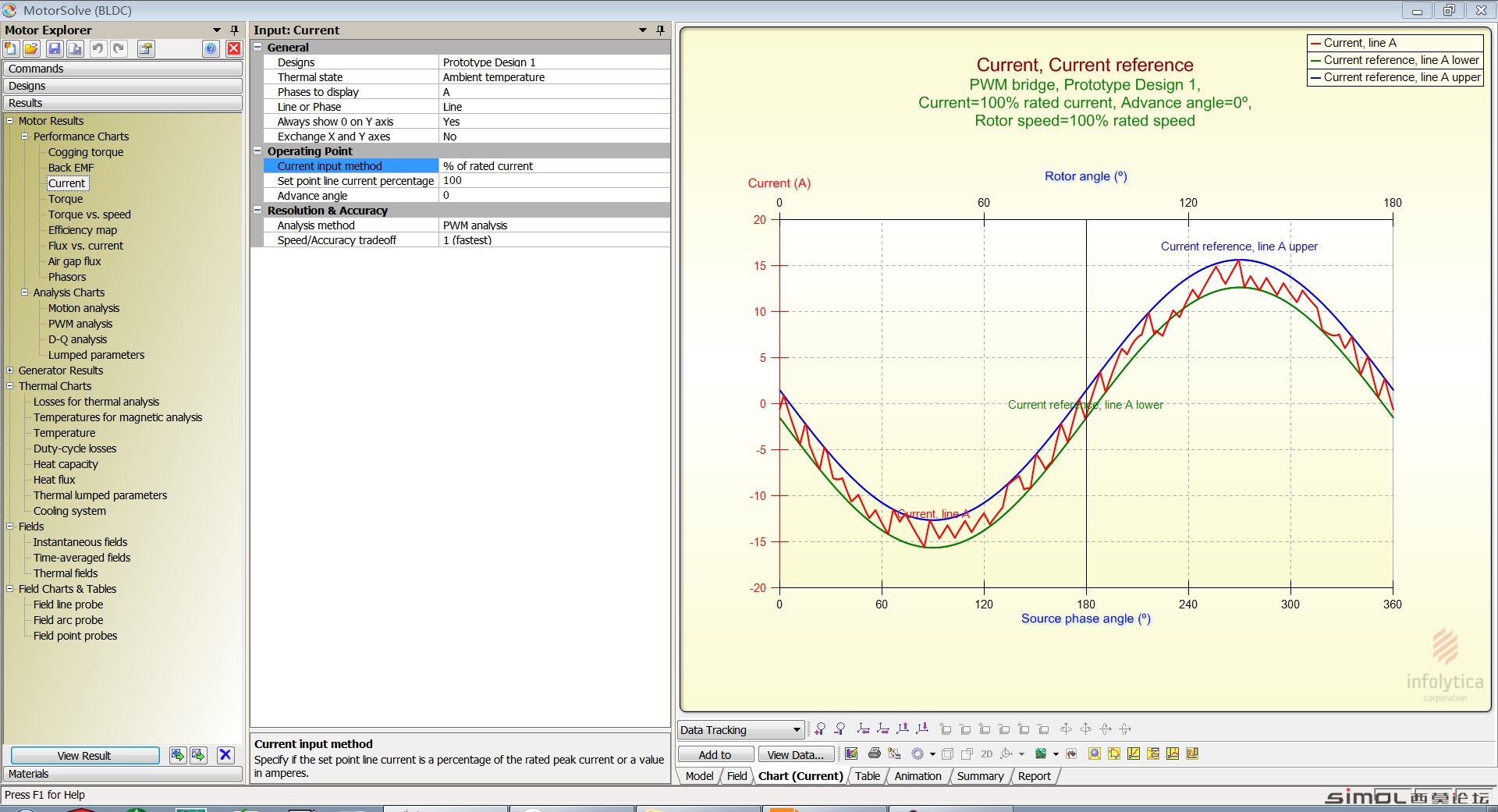The height and width of the screenshot is (812, 1498).
Task: Click the copy-to-clipboard icon next to print
Action: coord(894,753)
